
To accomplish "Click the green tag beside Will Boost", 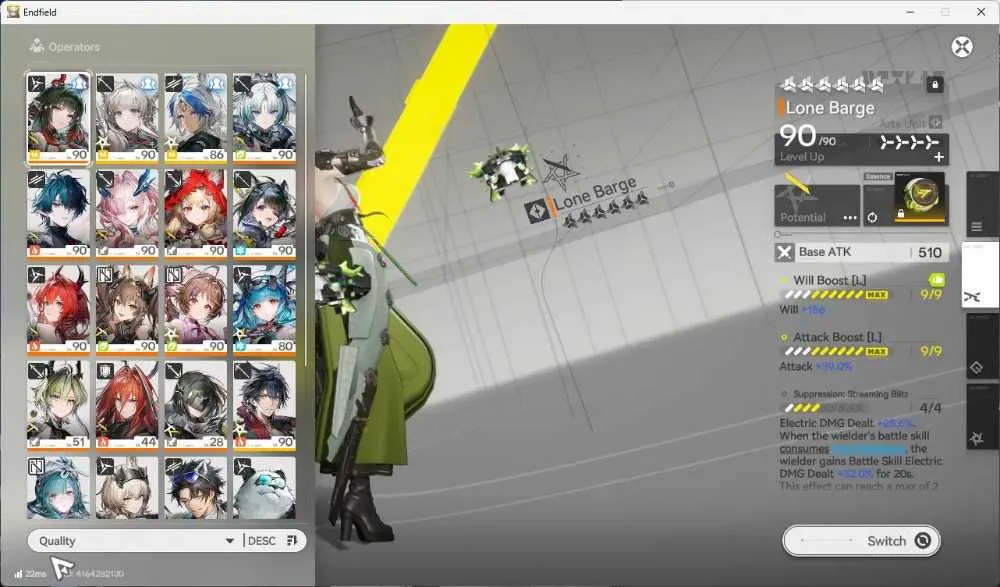I will pyautogui.click(x=936, y=279).
